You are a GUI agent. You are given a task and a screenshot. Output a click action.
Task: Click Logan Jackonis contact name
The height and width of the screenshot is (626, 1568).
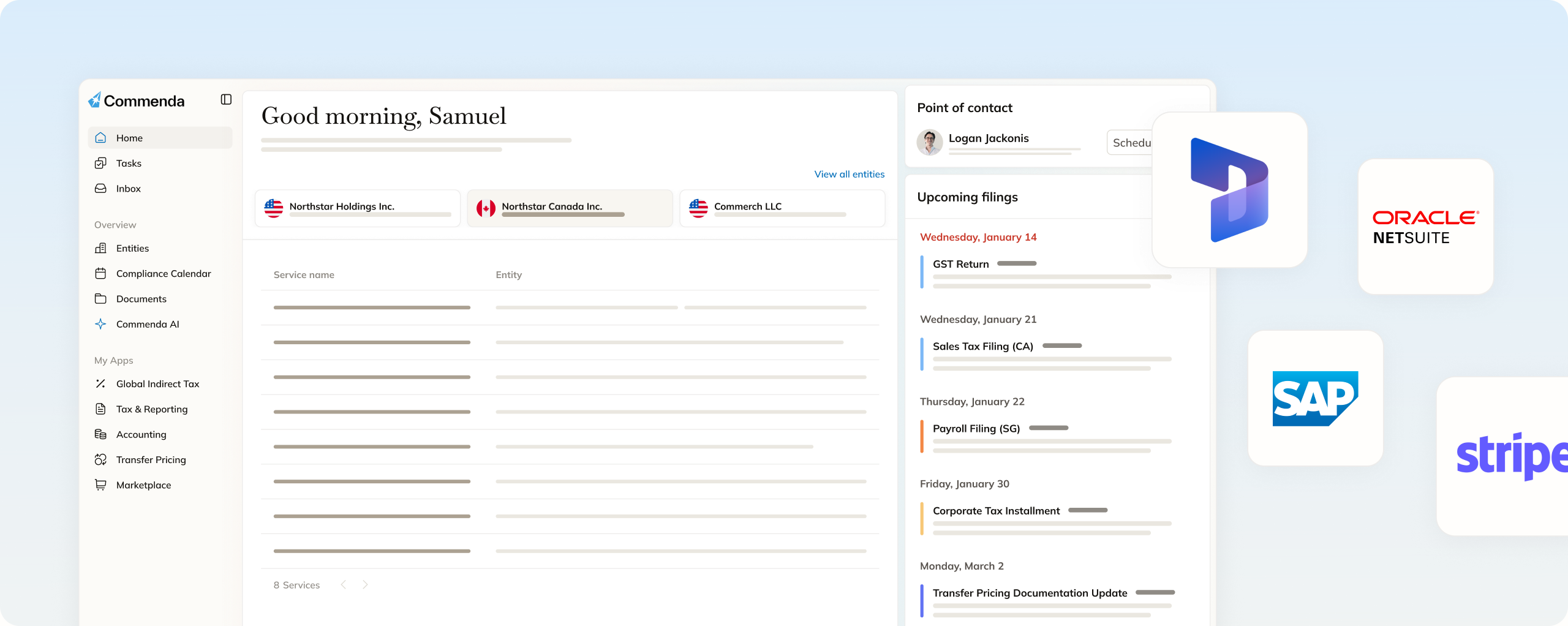pyautogui.click(x=989, y=138)
